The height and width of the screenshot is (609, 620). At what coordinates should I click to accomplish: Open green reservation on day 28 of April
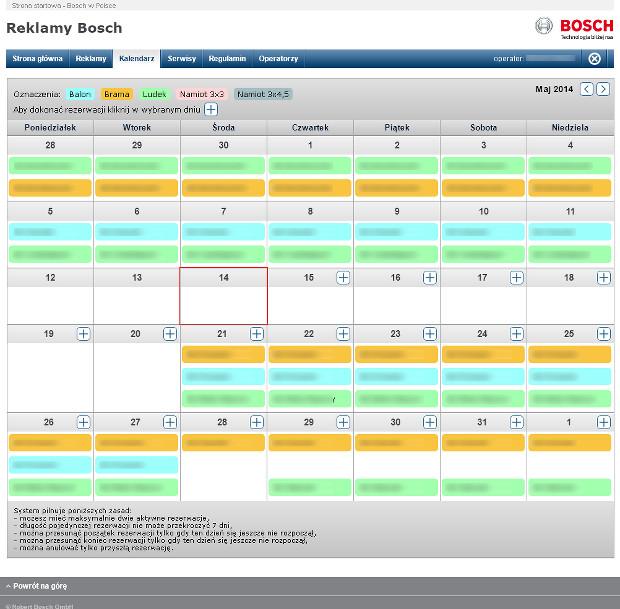(x=50, y=165)
